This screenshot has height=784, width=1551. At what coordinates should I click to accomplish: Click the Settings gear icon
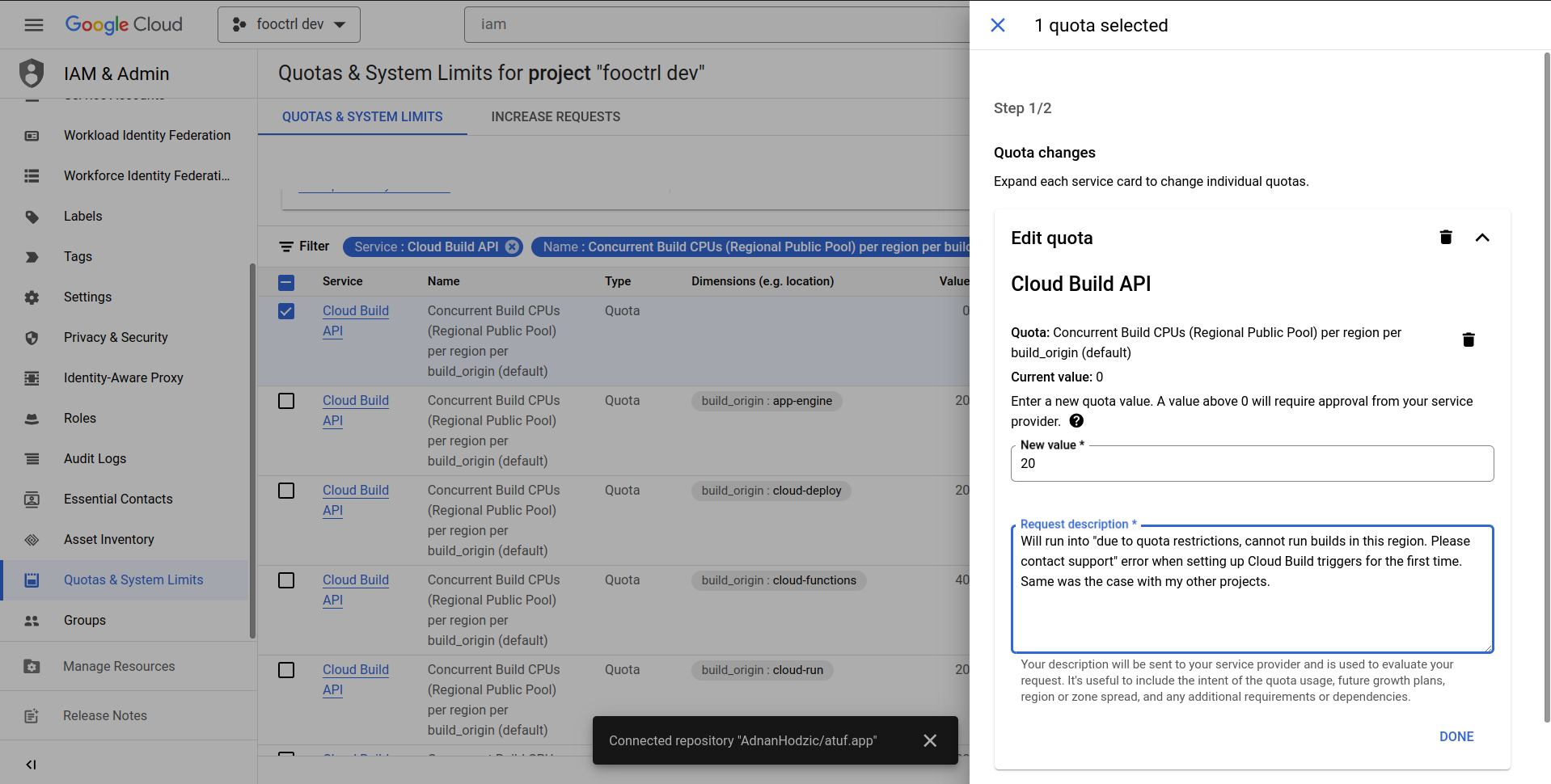pos(32,297)
